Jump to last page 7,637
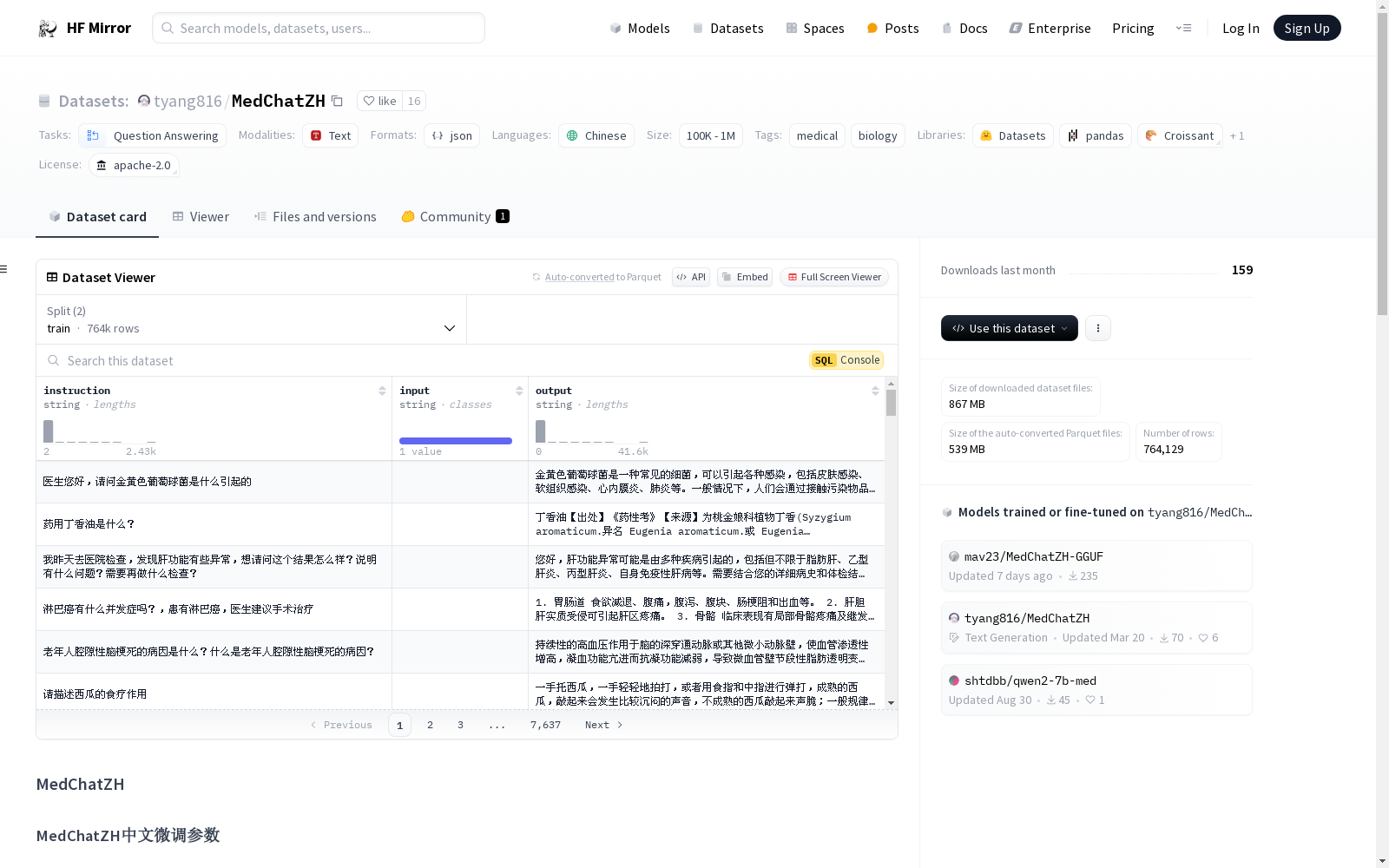This screenshot has width=1389, height=868. click(x=545, y=725)
